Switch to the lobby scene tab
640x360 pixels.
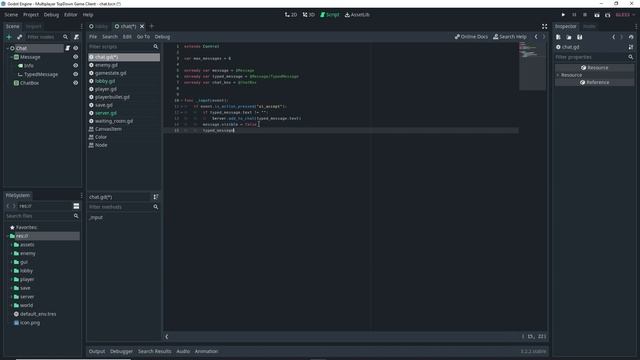pos(98,26)
